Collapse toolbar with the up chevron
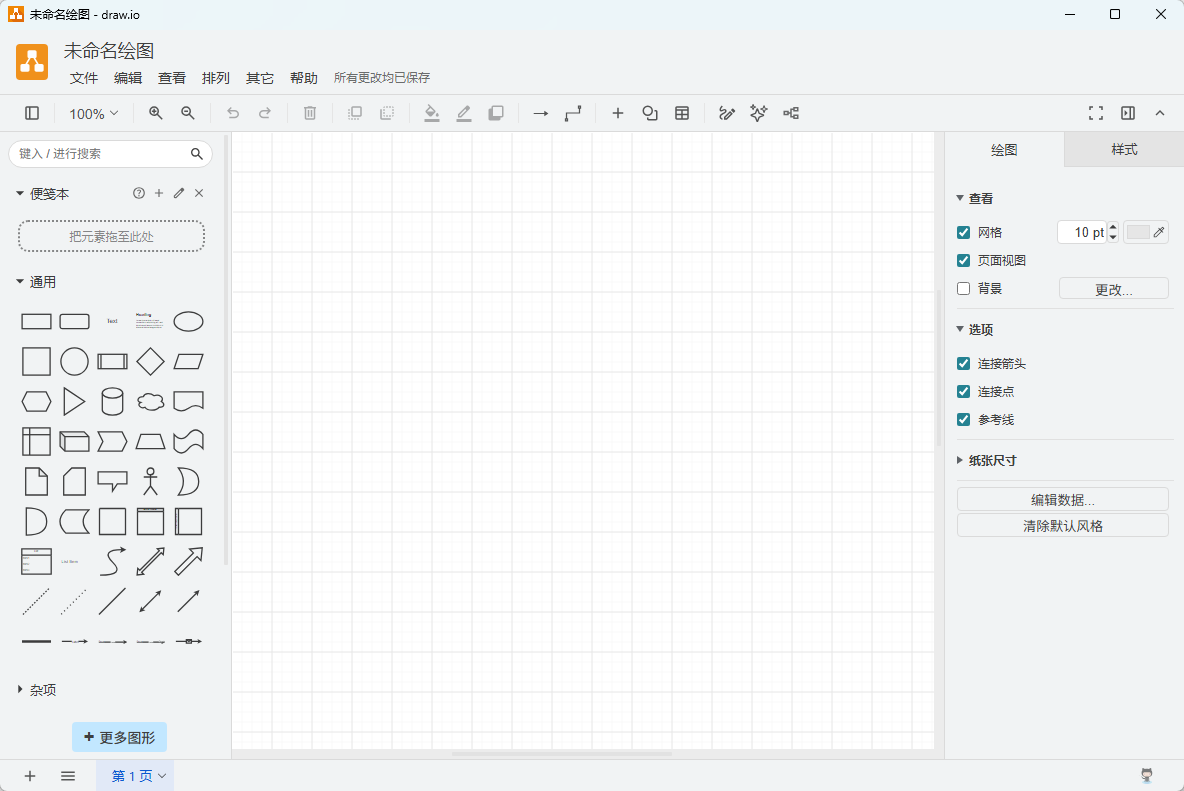The width and height of the screenshot is (1184, 791). (1160, 113)
